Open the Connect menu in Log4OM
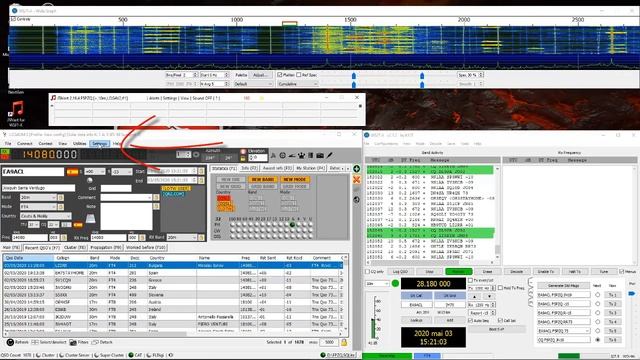This screenshot has height=360, width=640. [x=24, y=144]
